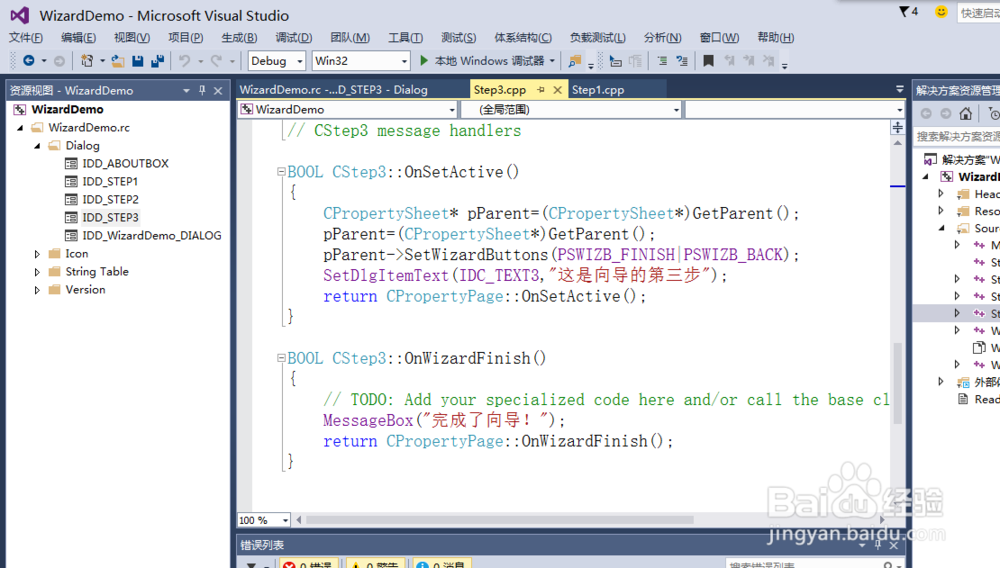Viewport: 1000px width, 568px height.
Task: Open the 调试(D) menu
Action: click(x=294, y=38)
